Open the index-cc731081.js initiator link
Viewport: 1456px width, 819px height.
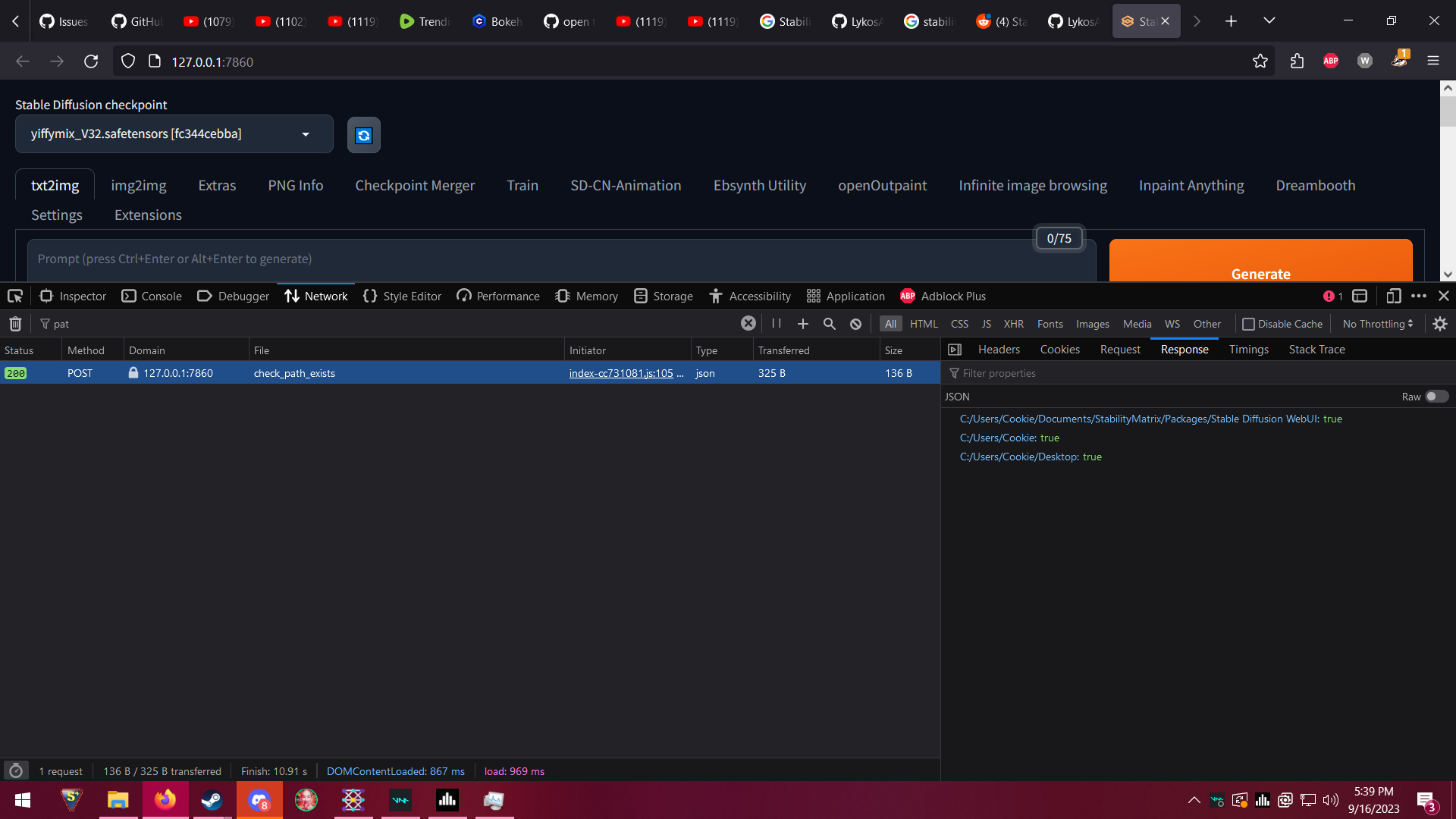point(620,373)
